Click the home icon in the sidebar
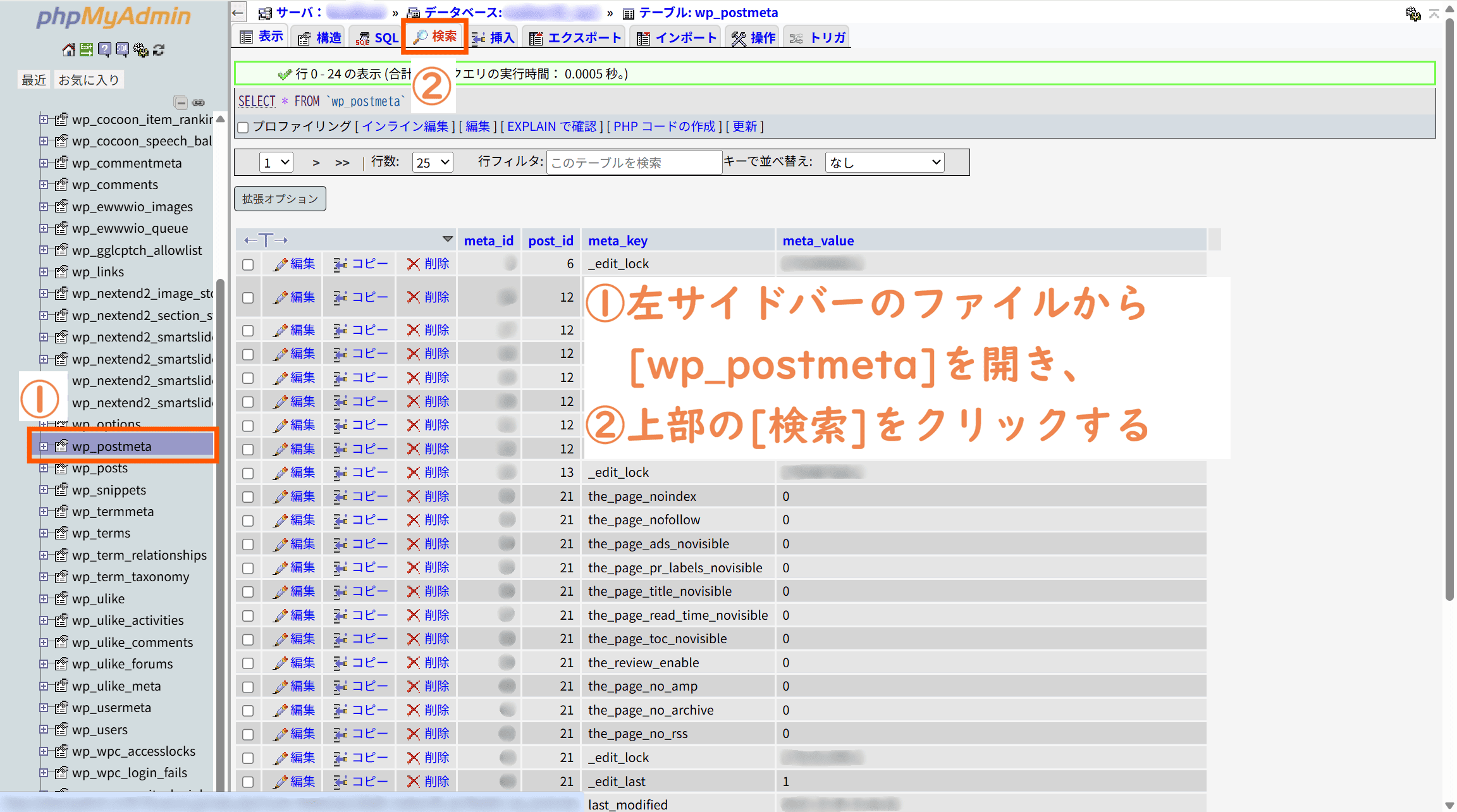This screenshot has height=812, width=1457. click(68, 50)
